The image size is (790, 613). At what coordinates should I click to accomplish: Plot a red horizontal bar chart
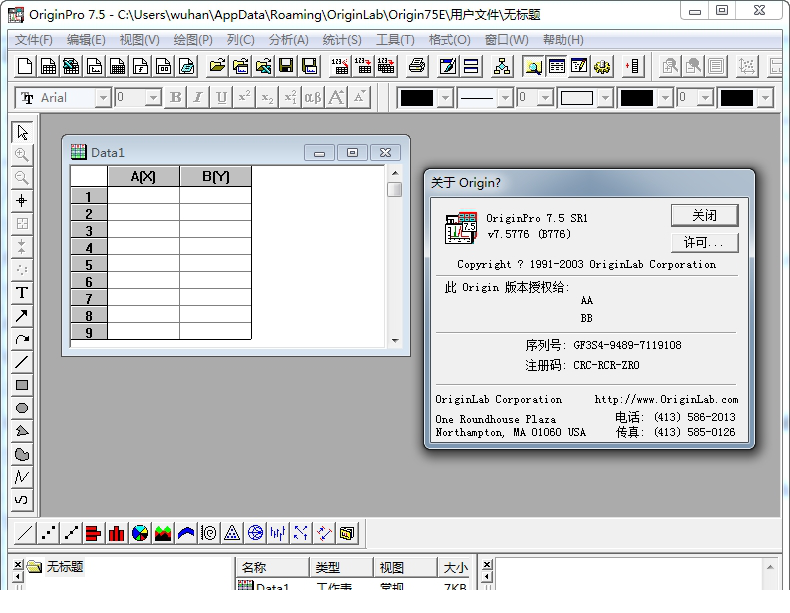point(94,533)
